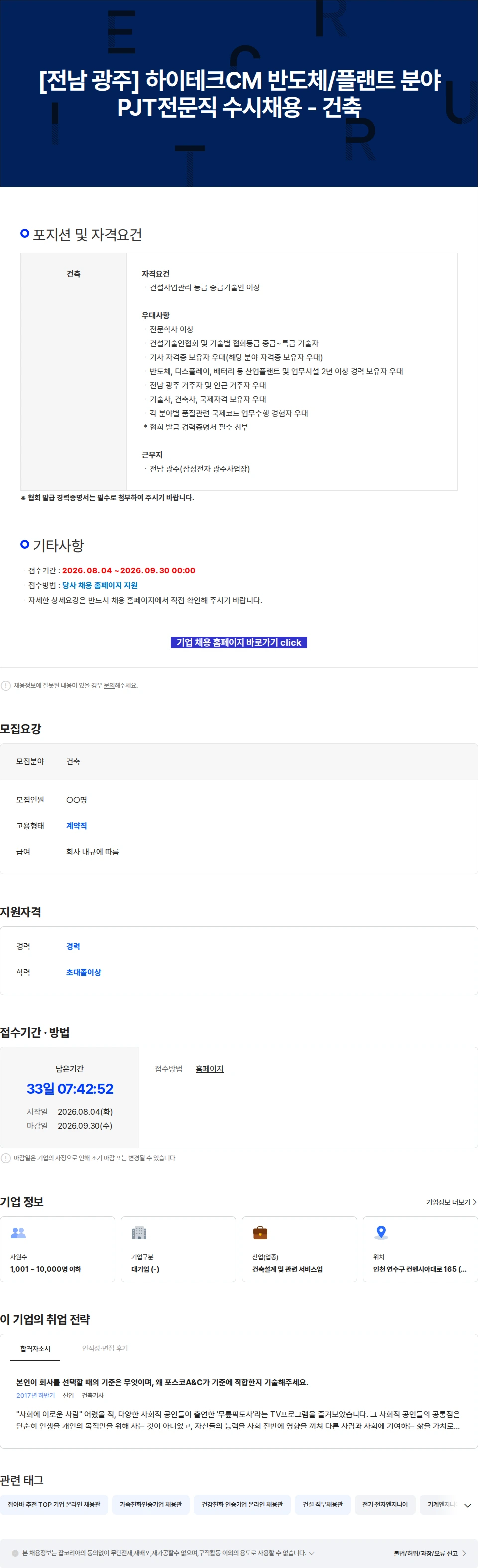Click the 초대졸이상 education link
The image size is (478, 1568).
pyautogui.click(x=83, y=972)
